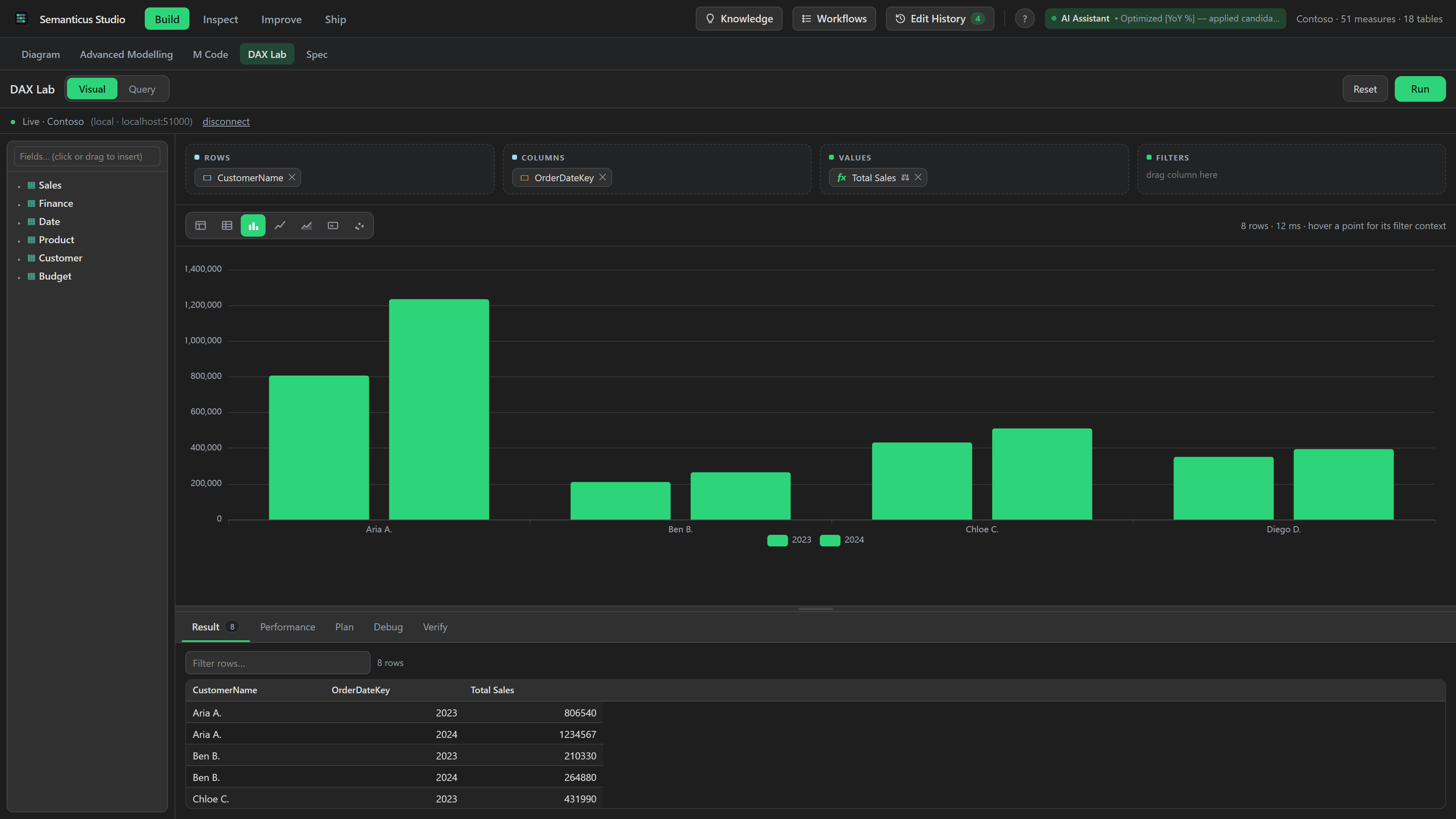Screen dimensions: 1456x819
Task: Open the Build section
Action: [x=167, y=19]
